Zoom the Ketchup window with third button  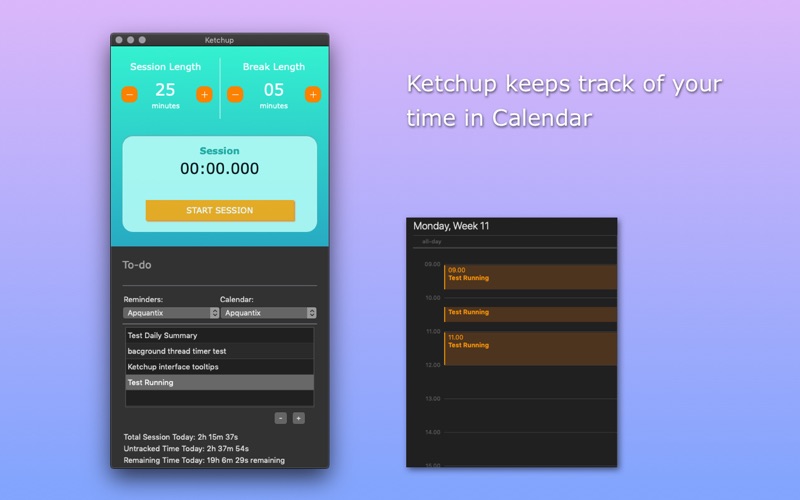142,40
